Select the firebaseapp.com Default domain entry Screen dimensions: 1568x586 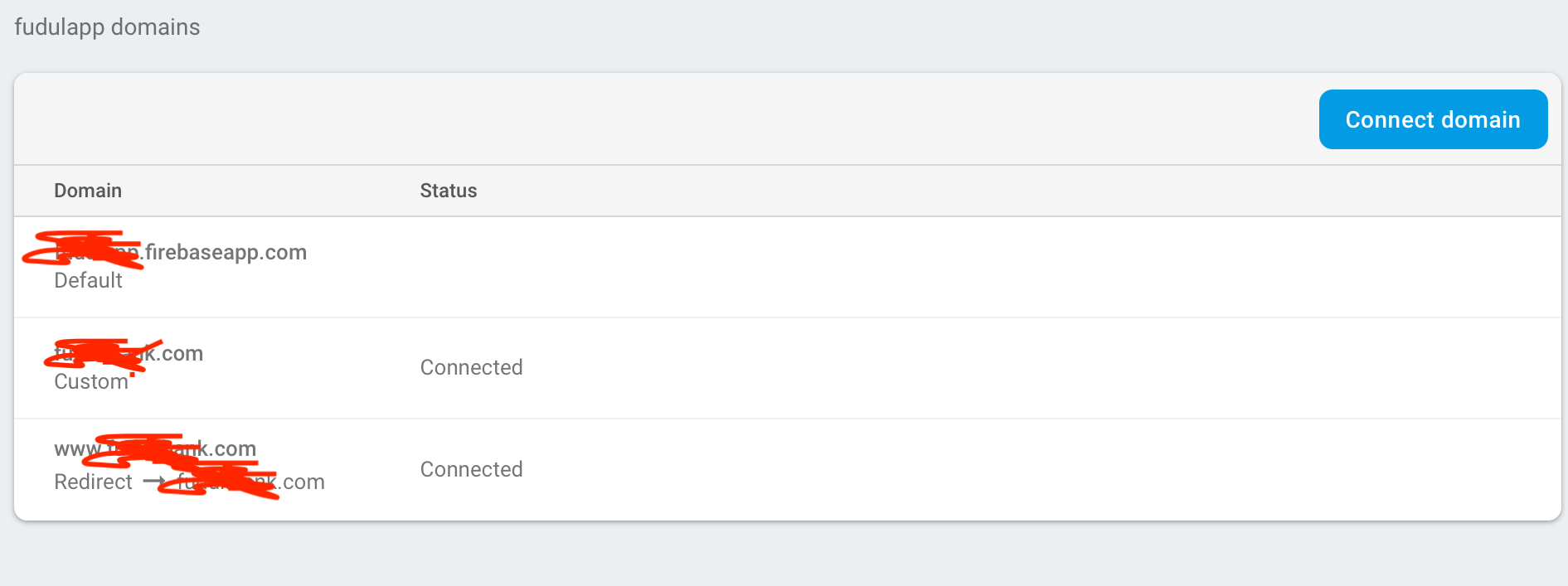click(332, 265)
